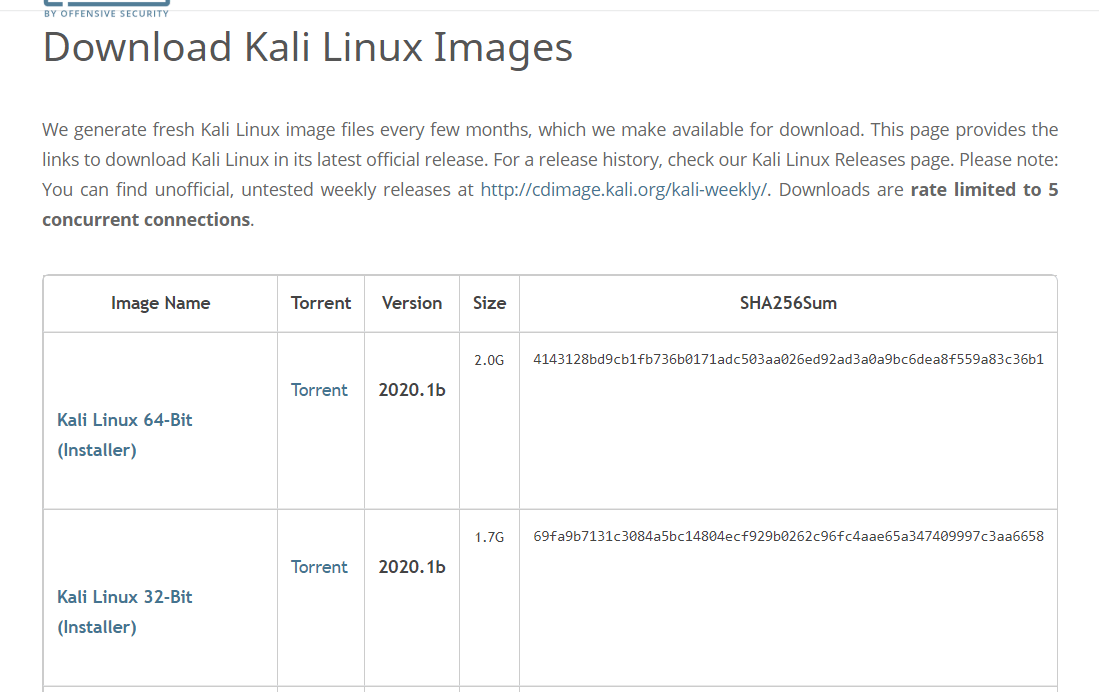Viewport: 1099px width, 692px height.
Task: Click version 2020.1b in the 64-Bit row
Action: 412,390
